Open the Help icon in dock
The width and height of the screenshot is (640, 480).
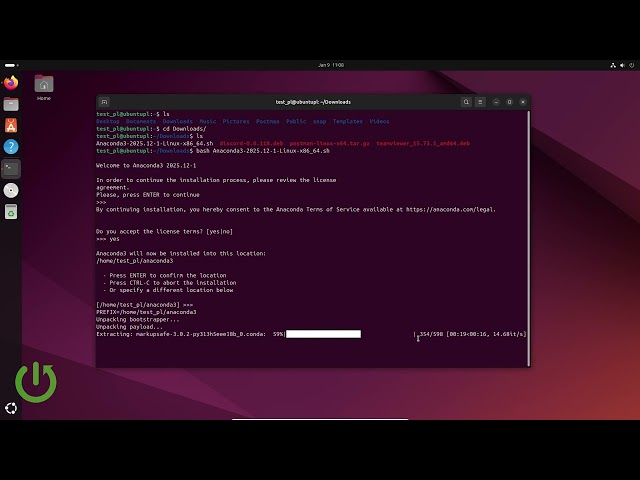11,147
